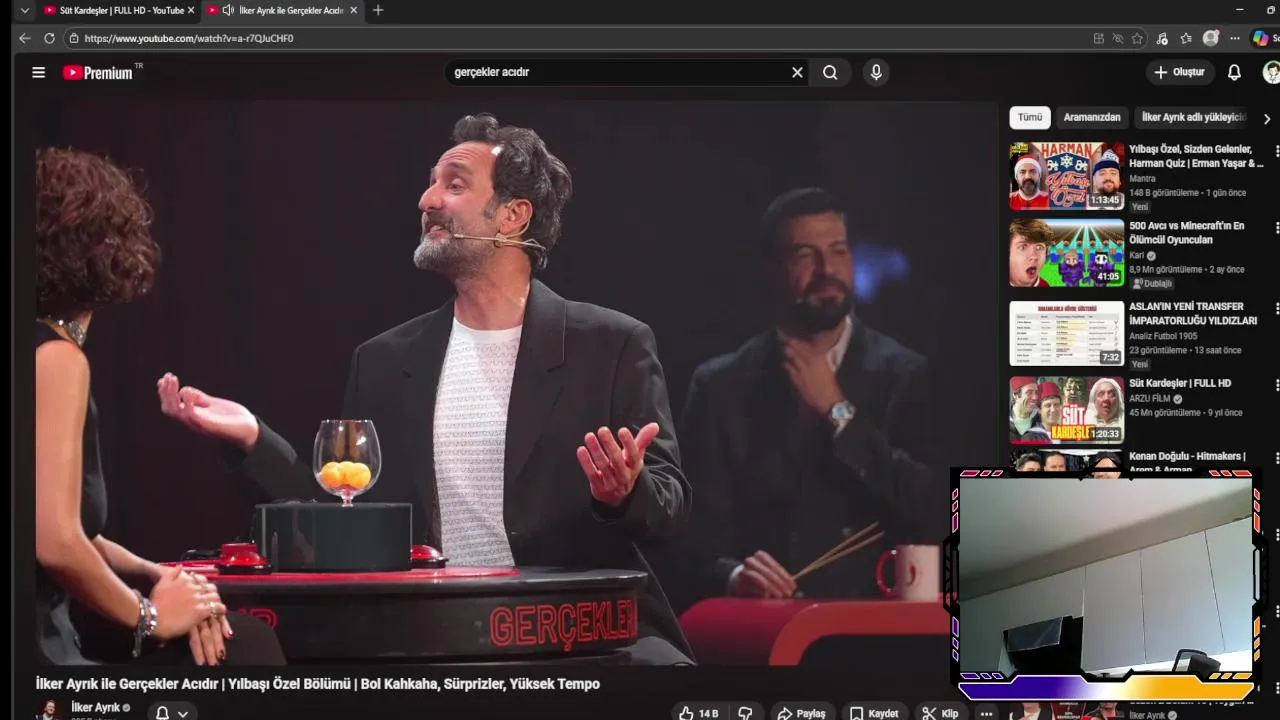The image size is (1280, 720).
Task: Open the YouTube guide hamburger menu
Action: (38, 72)
